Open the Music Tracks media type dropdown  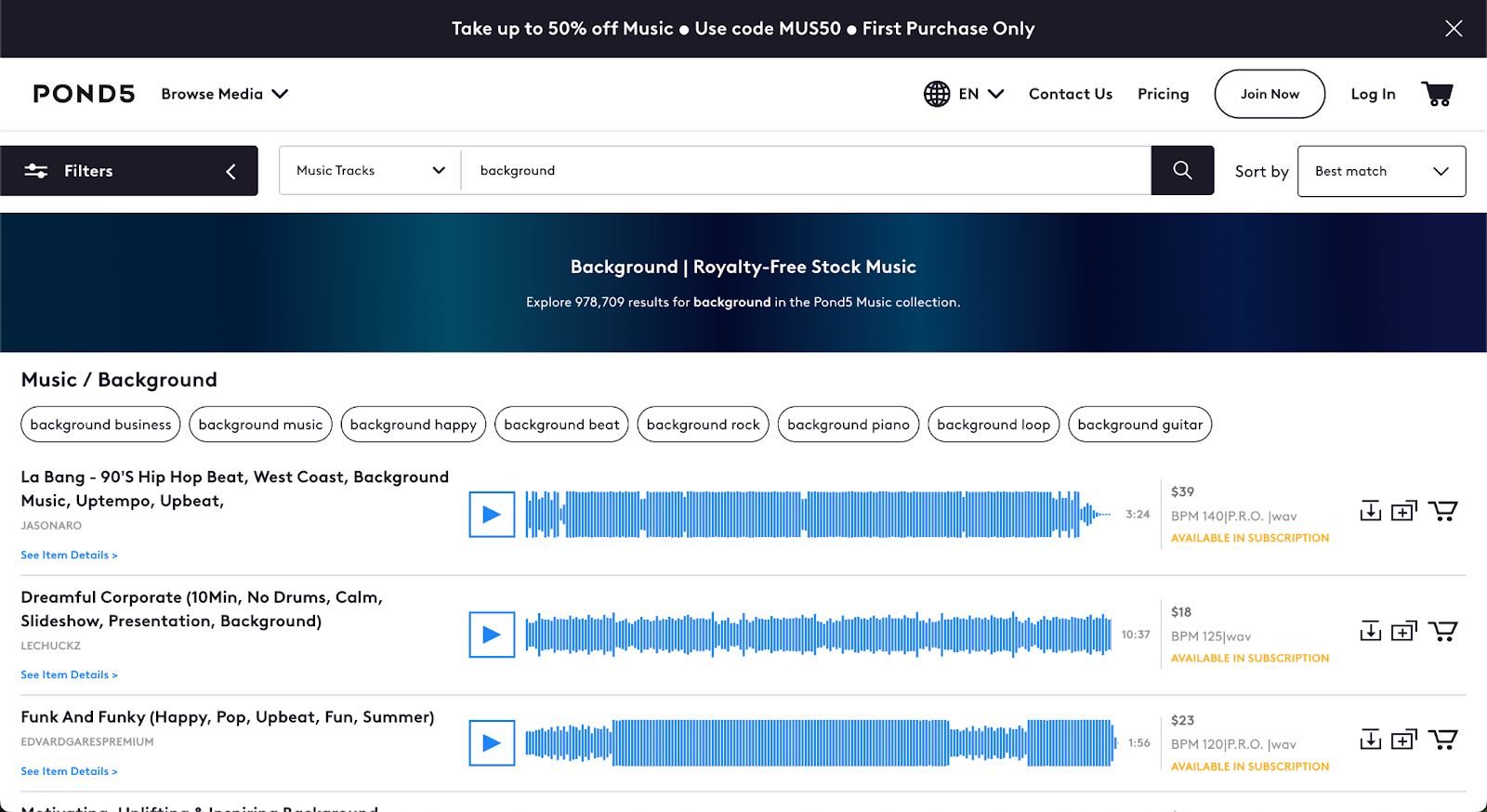point(370,170)
